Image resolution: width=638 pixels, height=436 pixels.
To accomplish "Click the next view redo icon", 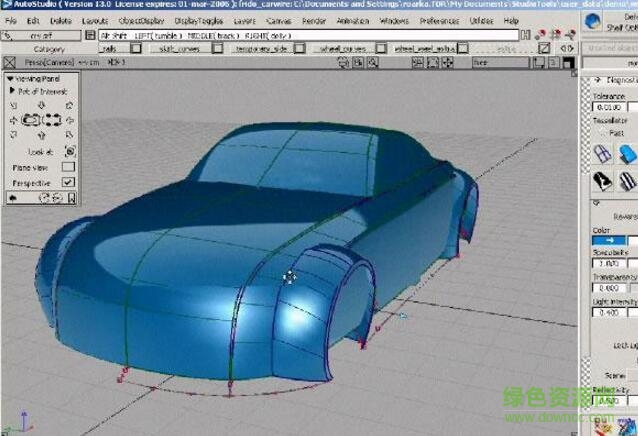I will [57, 198].
